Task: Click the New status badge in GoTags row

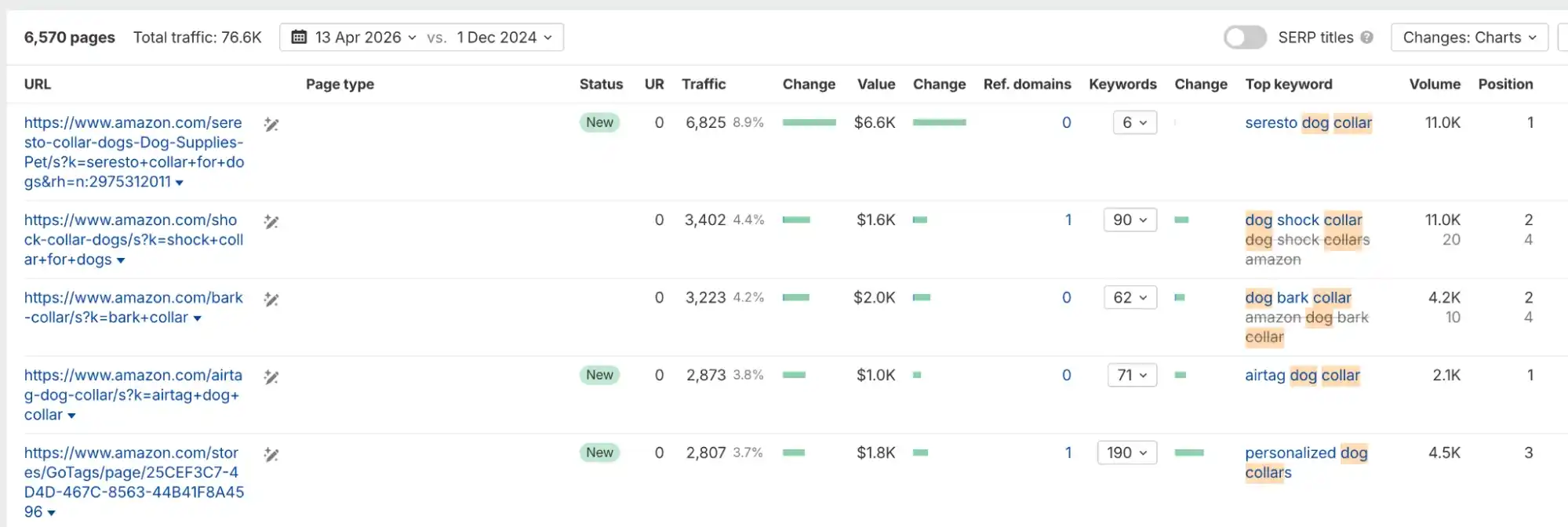Action: click(x=600, y=452)
